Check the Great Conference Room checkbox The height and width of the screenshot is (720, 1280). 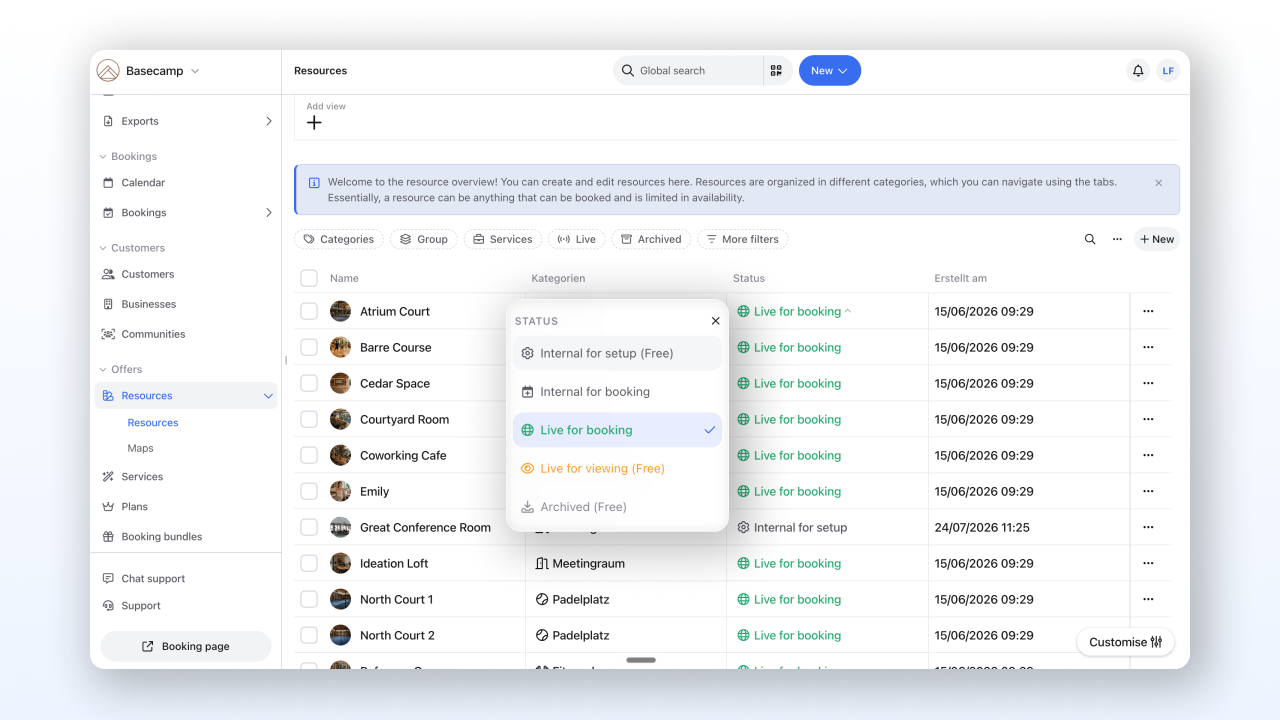309,527
